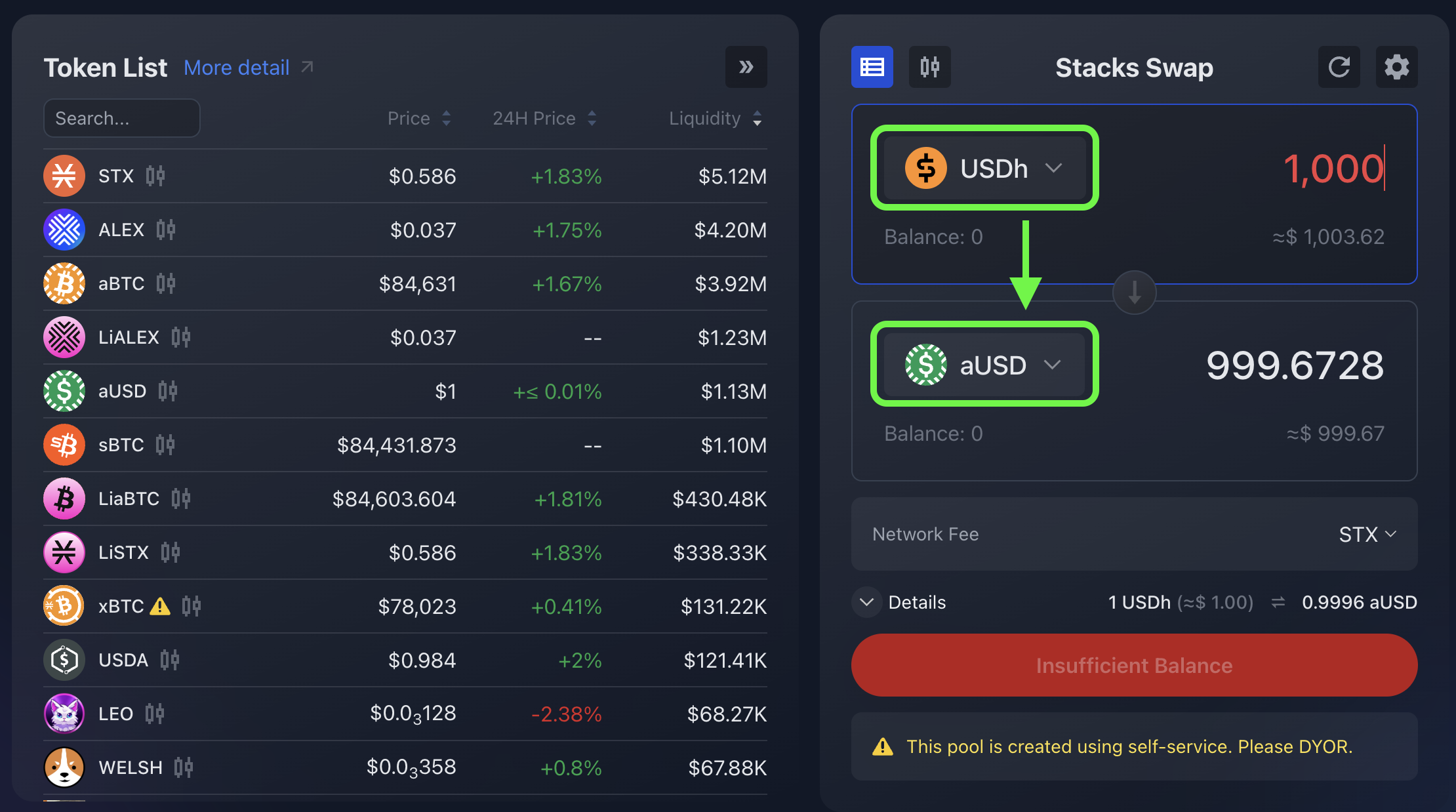Open the chart icon beside aBTC

(166, 283)
